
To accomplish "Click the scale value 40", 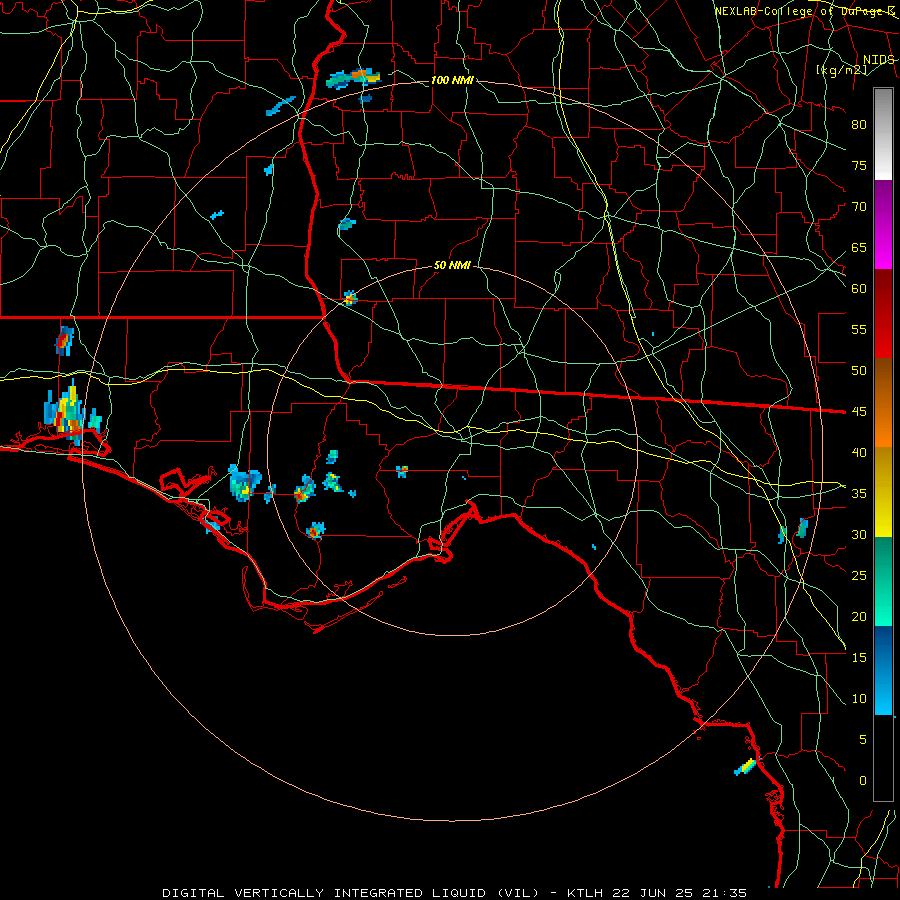I will click(859, 453).
